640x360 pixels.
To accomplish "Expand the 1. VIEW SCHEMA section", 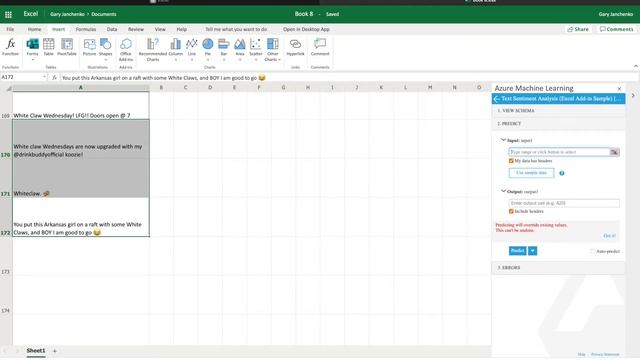I will point(558,111).
